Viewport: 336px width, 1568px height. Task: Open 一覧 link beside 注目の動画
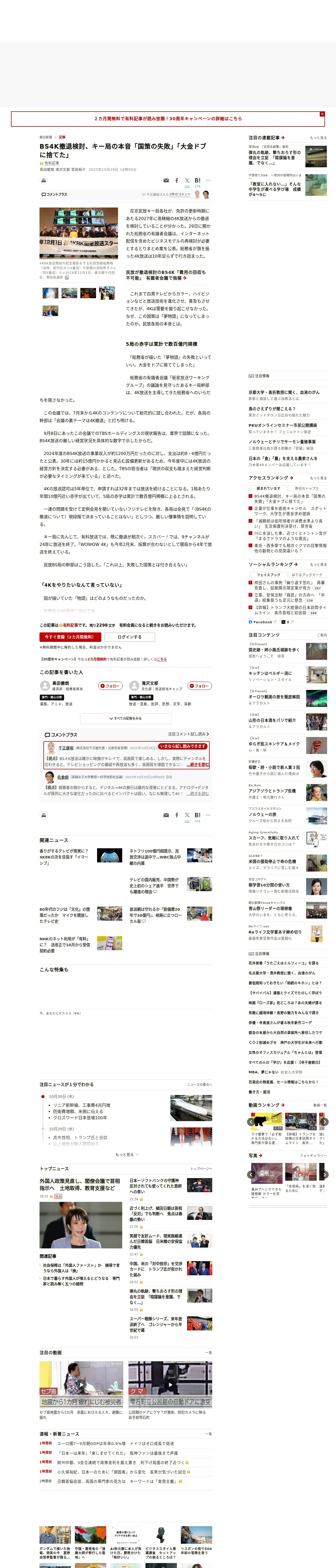[x=209, y=1352]
